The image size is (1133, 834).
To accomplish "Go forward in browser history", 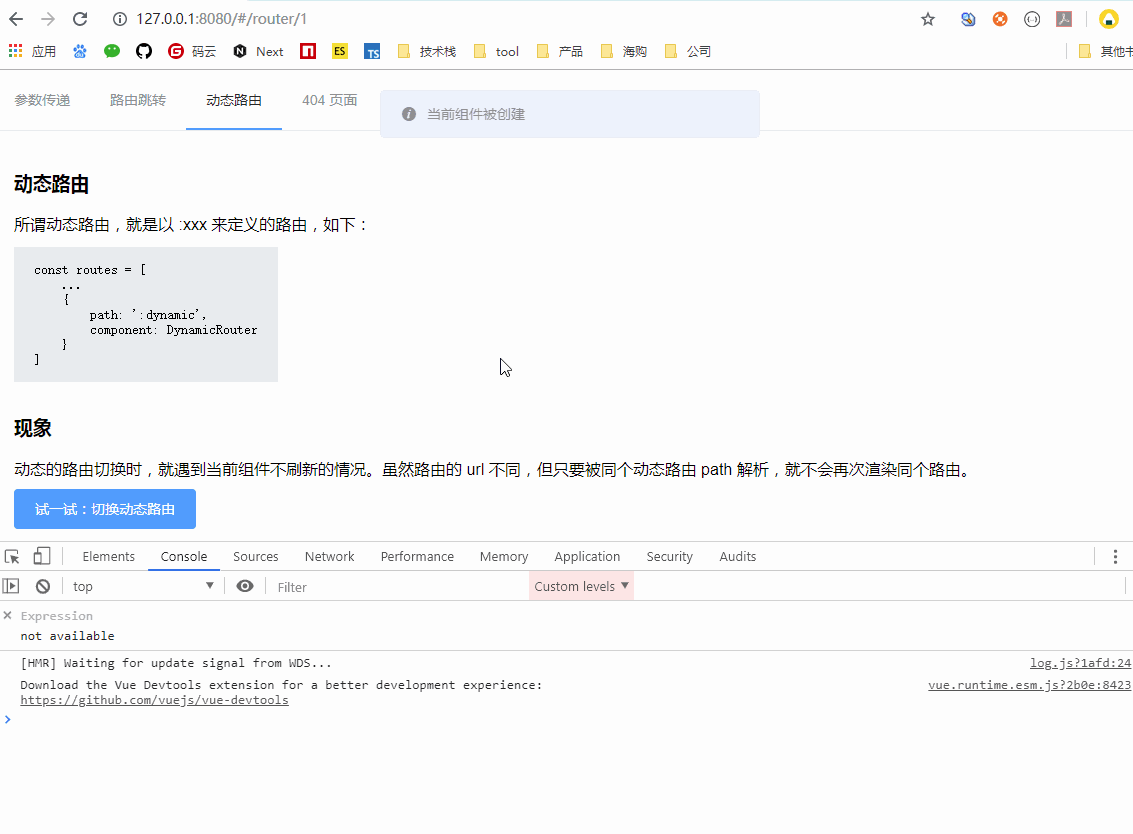I will click(48, 19).
